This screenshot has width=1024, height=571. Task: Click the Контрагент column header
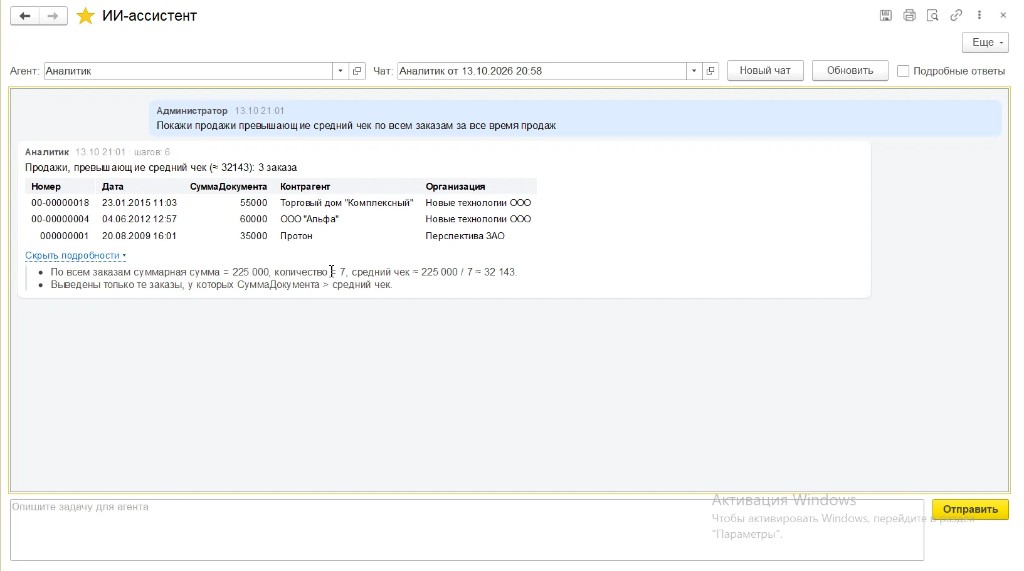pos(305,186)
